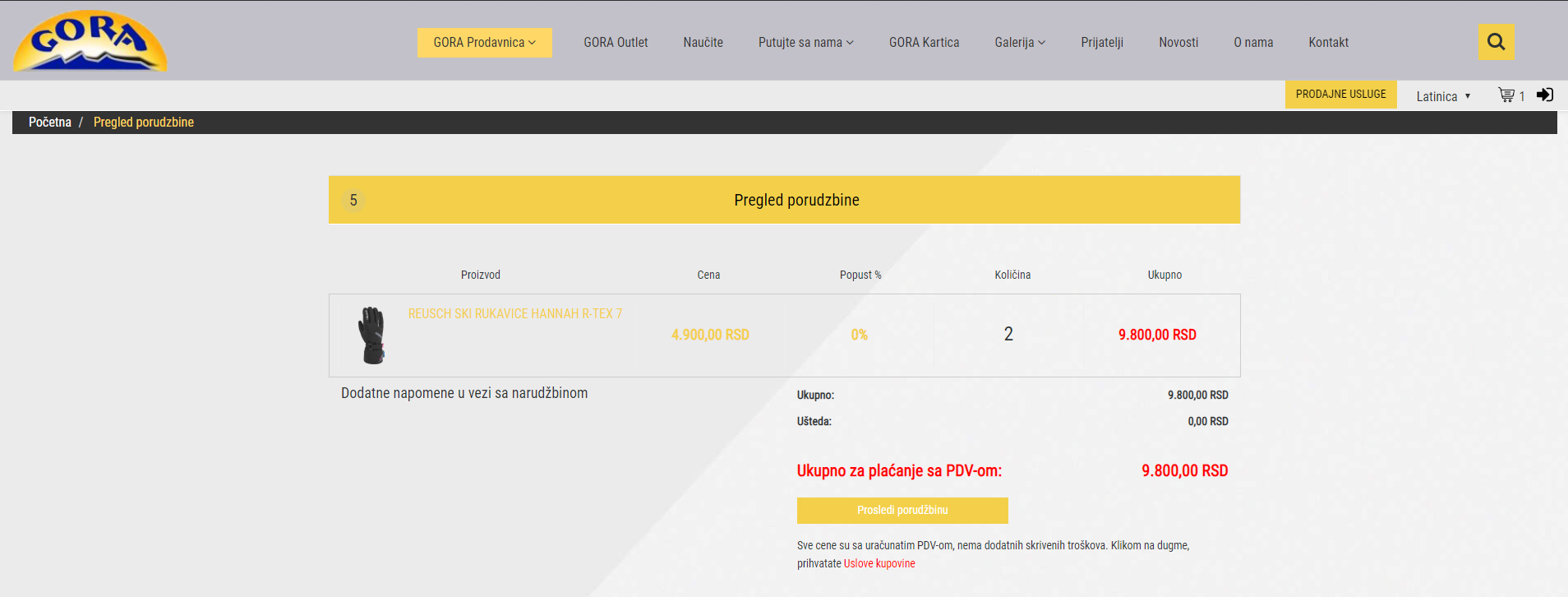Click Dodatne napomene u vezi sa narudžbinom
The image size is (1568, 597).
coord(464,393)
